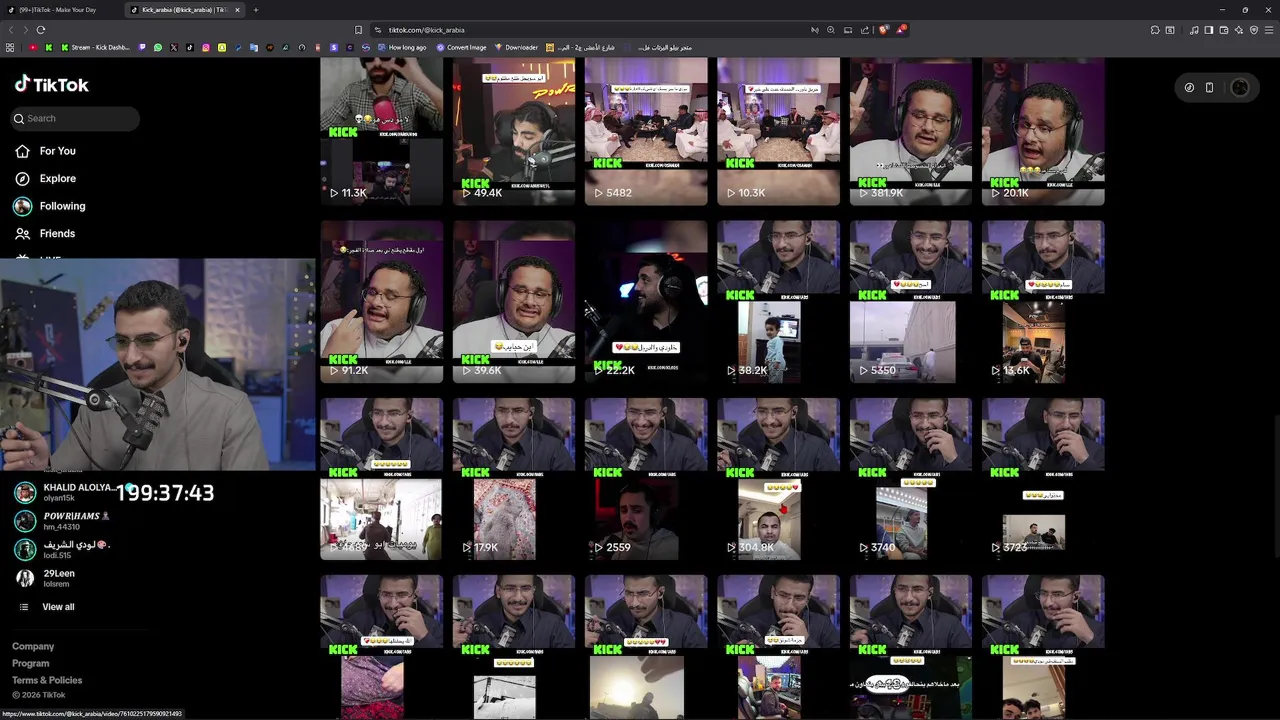Open the video with 304.8K views
This screenshot has height=720, width=1280.
[778, 479]
